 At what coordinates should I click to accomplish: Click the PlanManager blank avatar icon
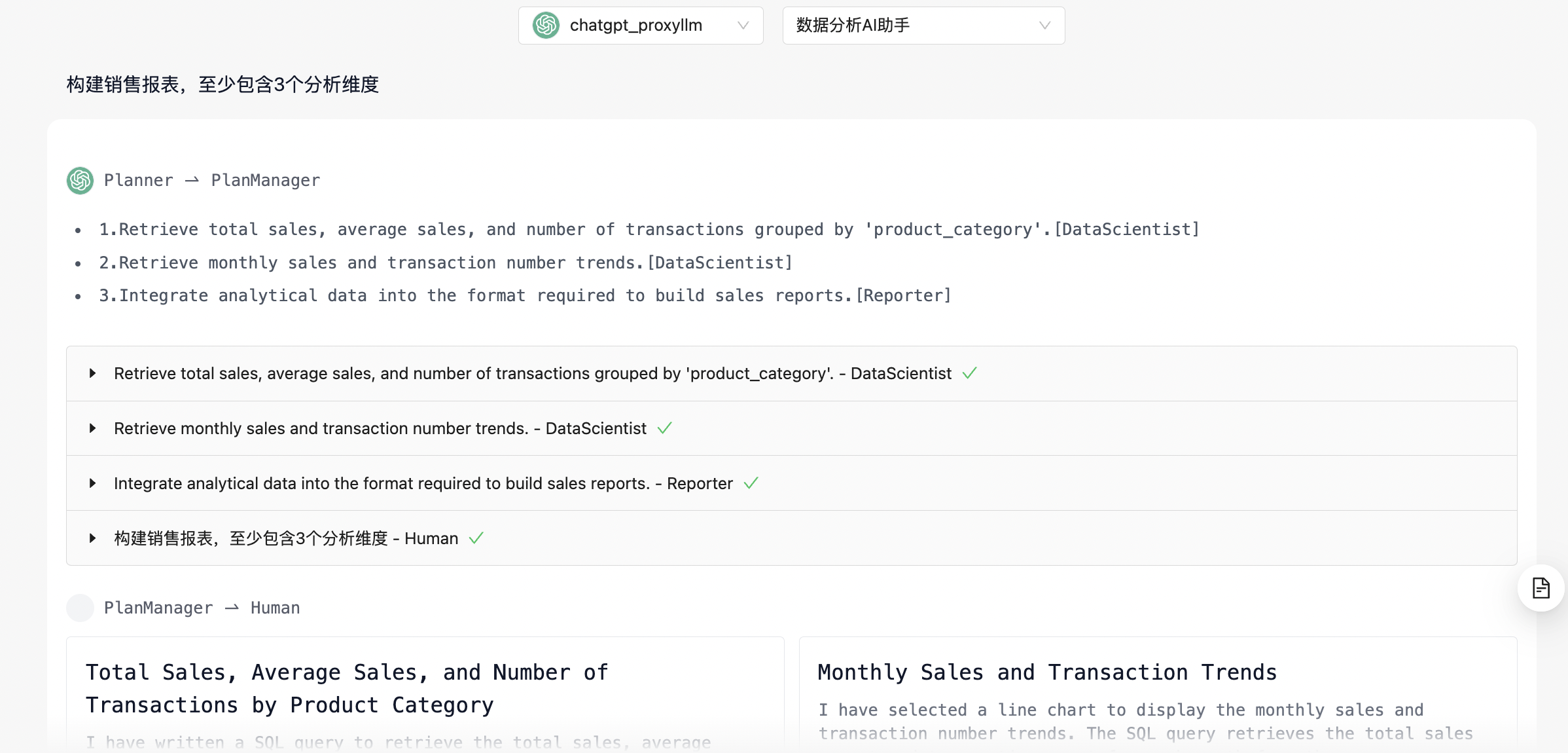[80, 608]
